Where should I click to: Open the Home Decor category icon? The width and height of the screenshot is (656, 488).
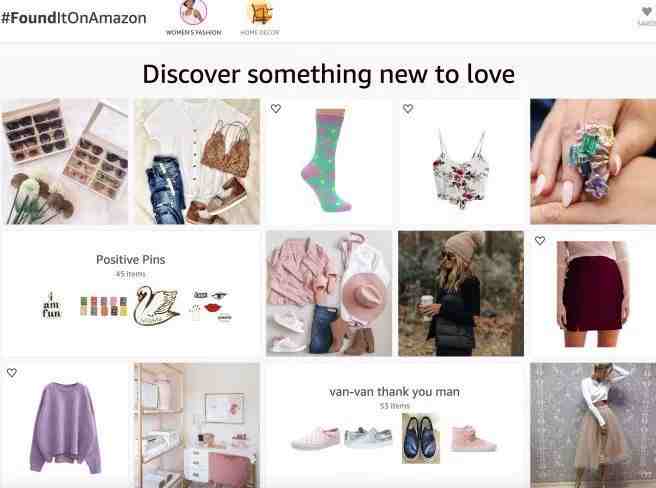click(259, 13)
